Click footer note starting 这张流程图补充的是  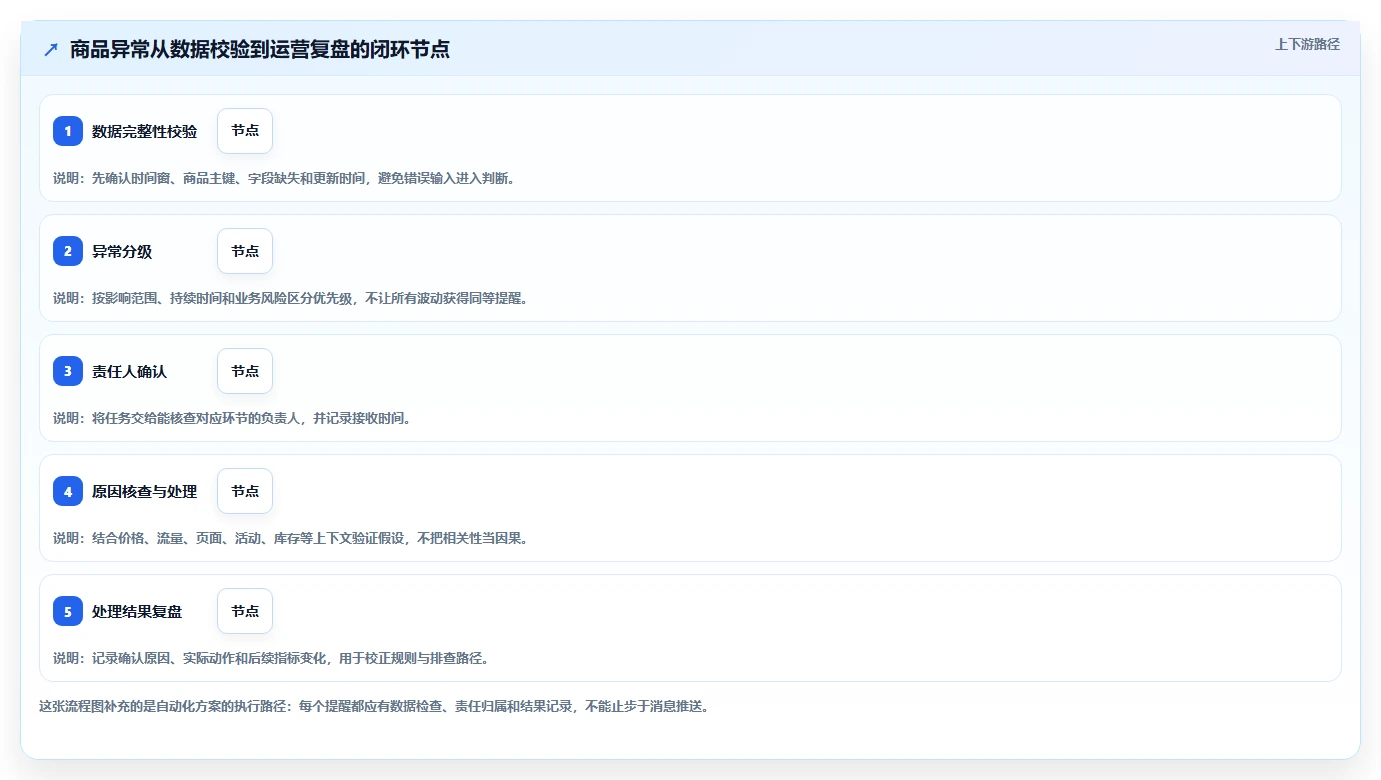(x=374, y=706)
